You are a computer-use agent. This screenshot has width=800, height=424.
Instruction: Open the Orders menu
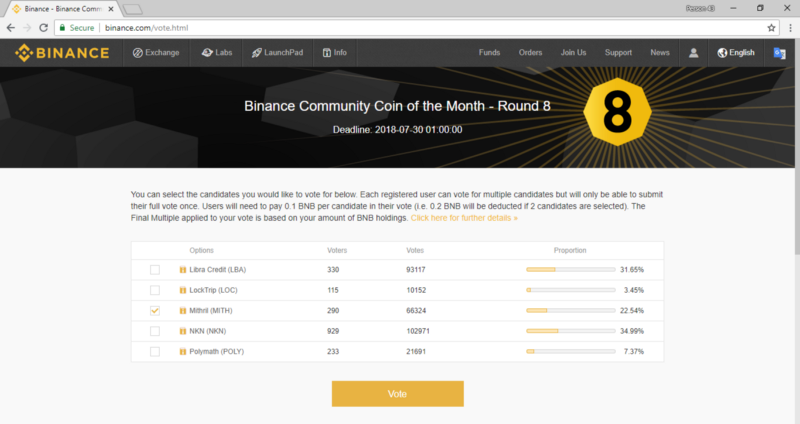click(x=530, y=53)
